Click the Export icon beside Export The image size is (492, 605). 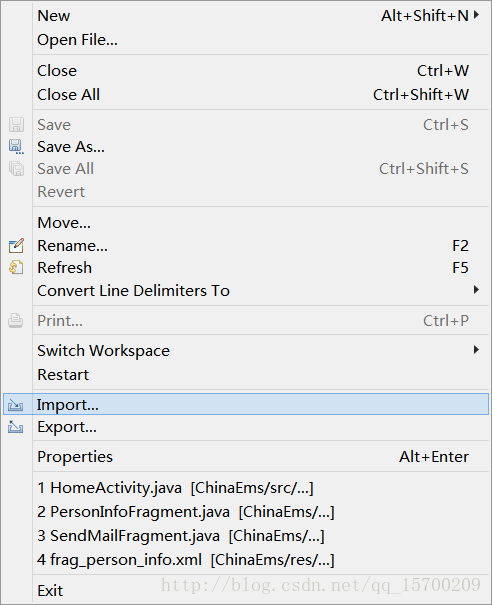pos(15,427)
